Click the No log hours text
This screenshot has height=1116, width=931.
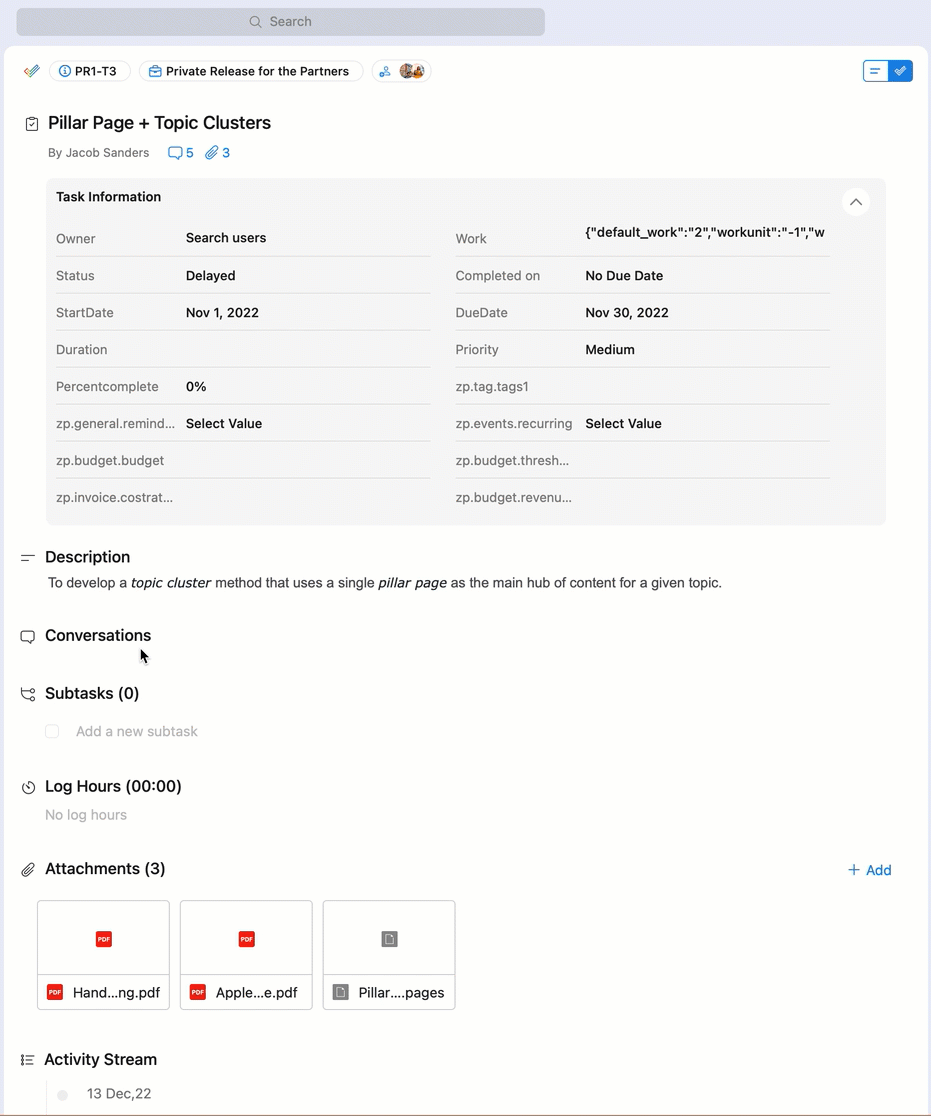(x=85, y=815)
